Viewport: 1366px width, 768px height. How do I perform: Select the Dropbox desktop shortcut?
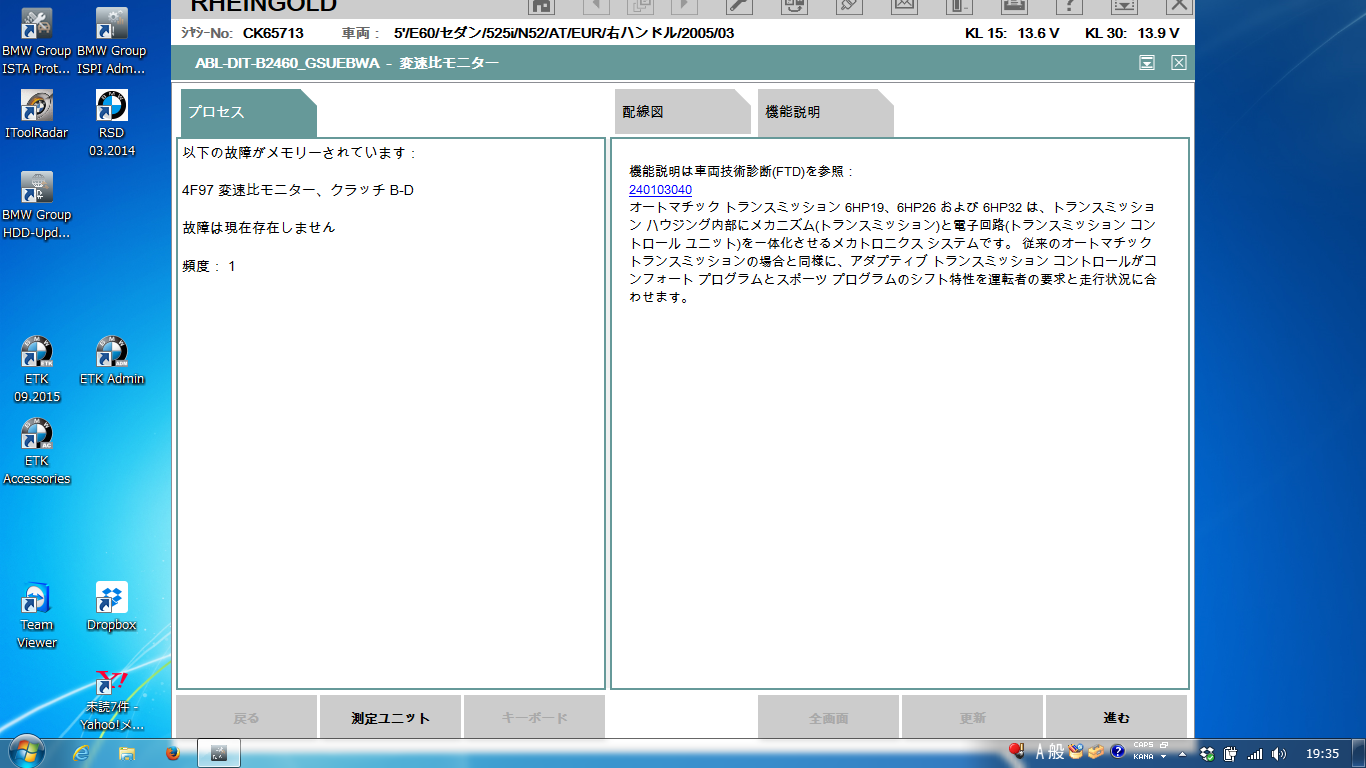(112, 607)
